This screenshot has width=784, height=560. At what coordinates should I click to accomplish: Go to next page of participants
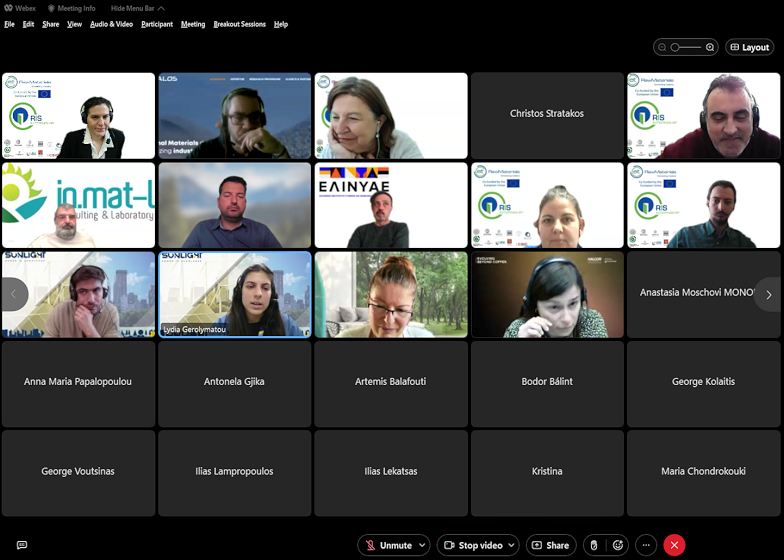768,295
